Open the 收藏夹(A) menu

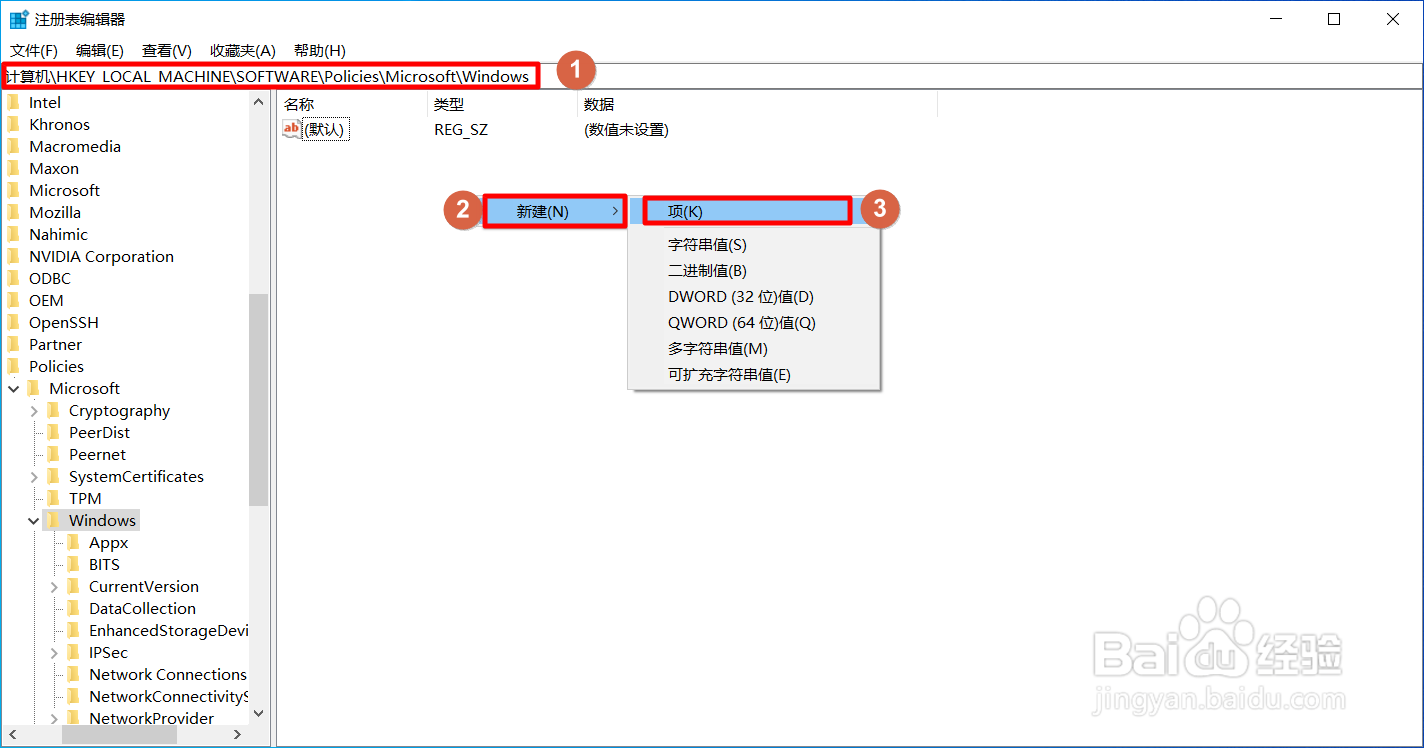[x=242, y=50]
